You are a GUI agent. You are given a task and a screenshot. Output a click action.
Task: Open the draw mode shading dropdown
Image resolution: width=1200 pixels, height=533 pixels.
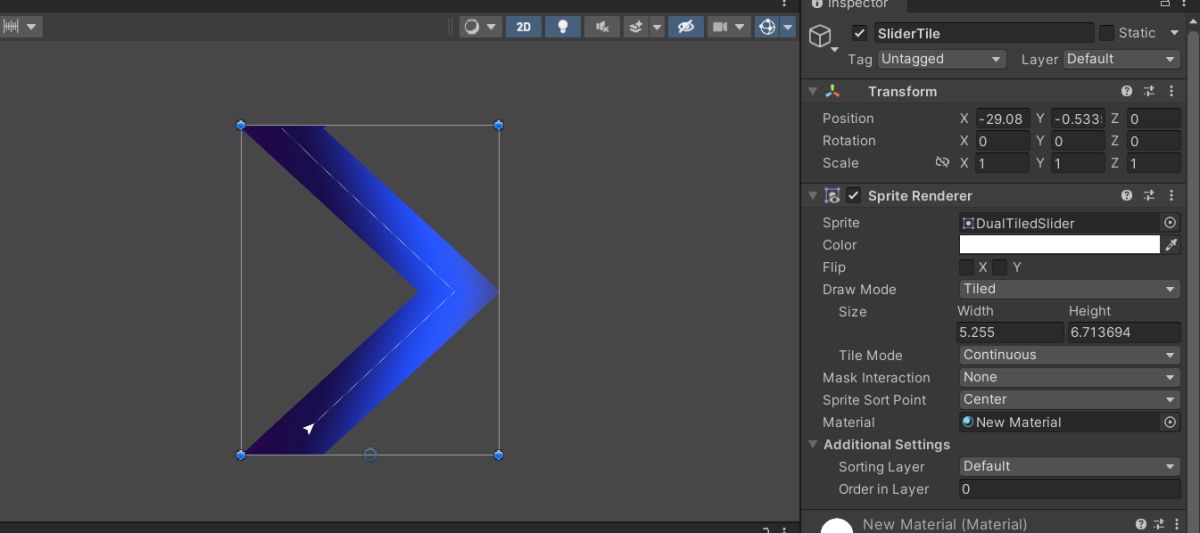coord(480,27)
